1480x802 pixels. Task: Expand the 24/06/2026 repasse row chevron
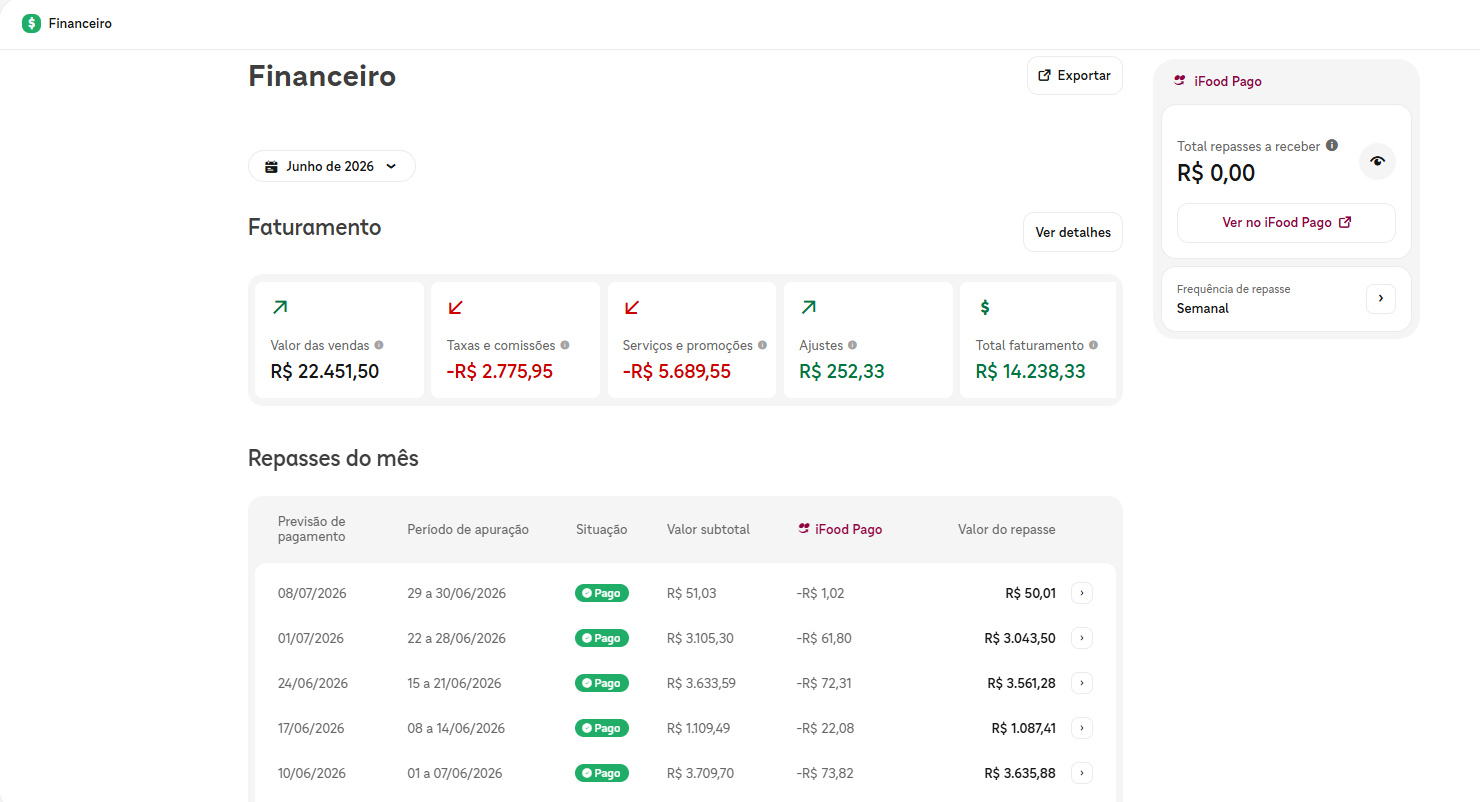click(1082, 683)
